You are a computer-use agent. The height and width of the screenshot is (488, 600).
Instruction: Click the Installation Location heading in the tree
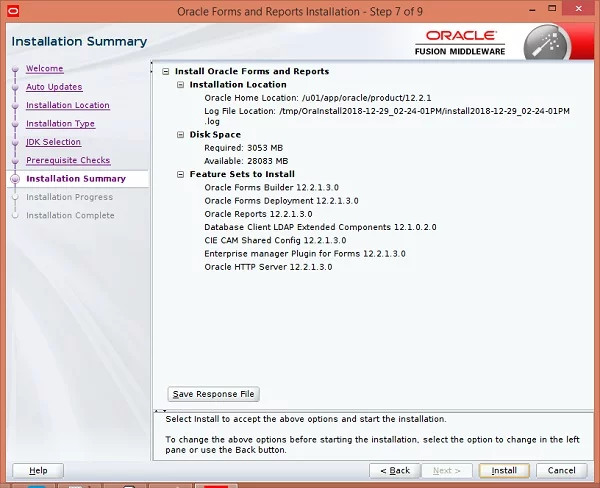point(238,85)
